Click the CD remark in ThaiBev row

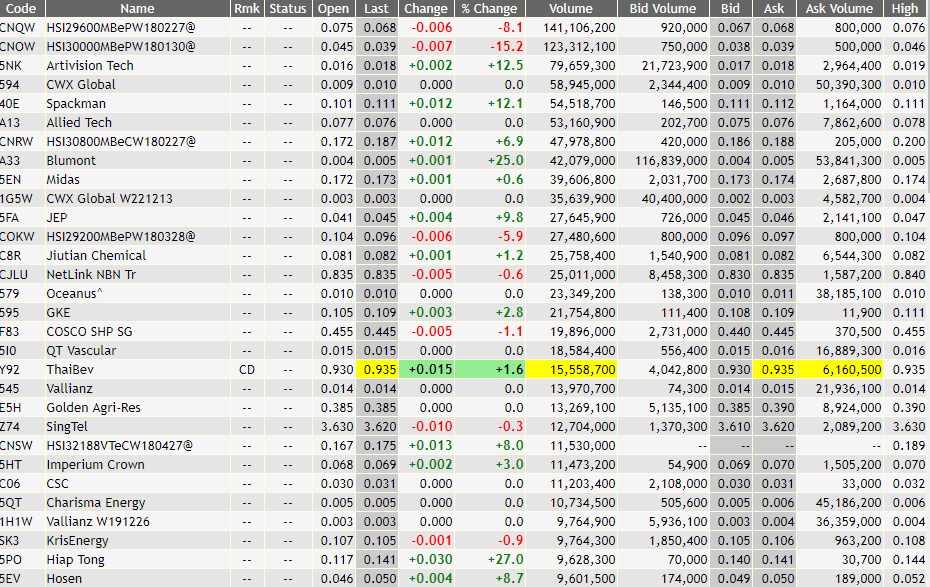(247, 369)
